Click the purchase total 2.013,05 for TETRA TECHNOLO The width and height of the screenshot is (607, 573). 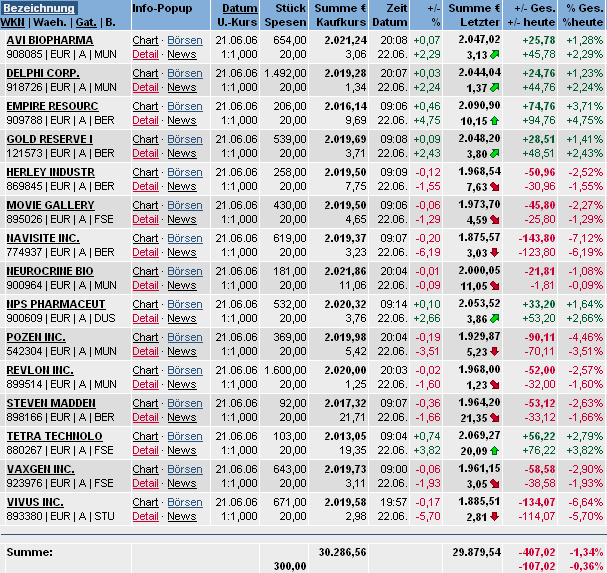(345, 436)
